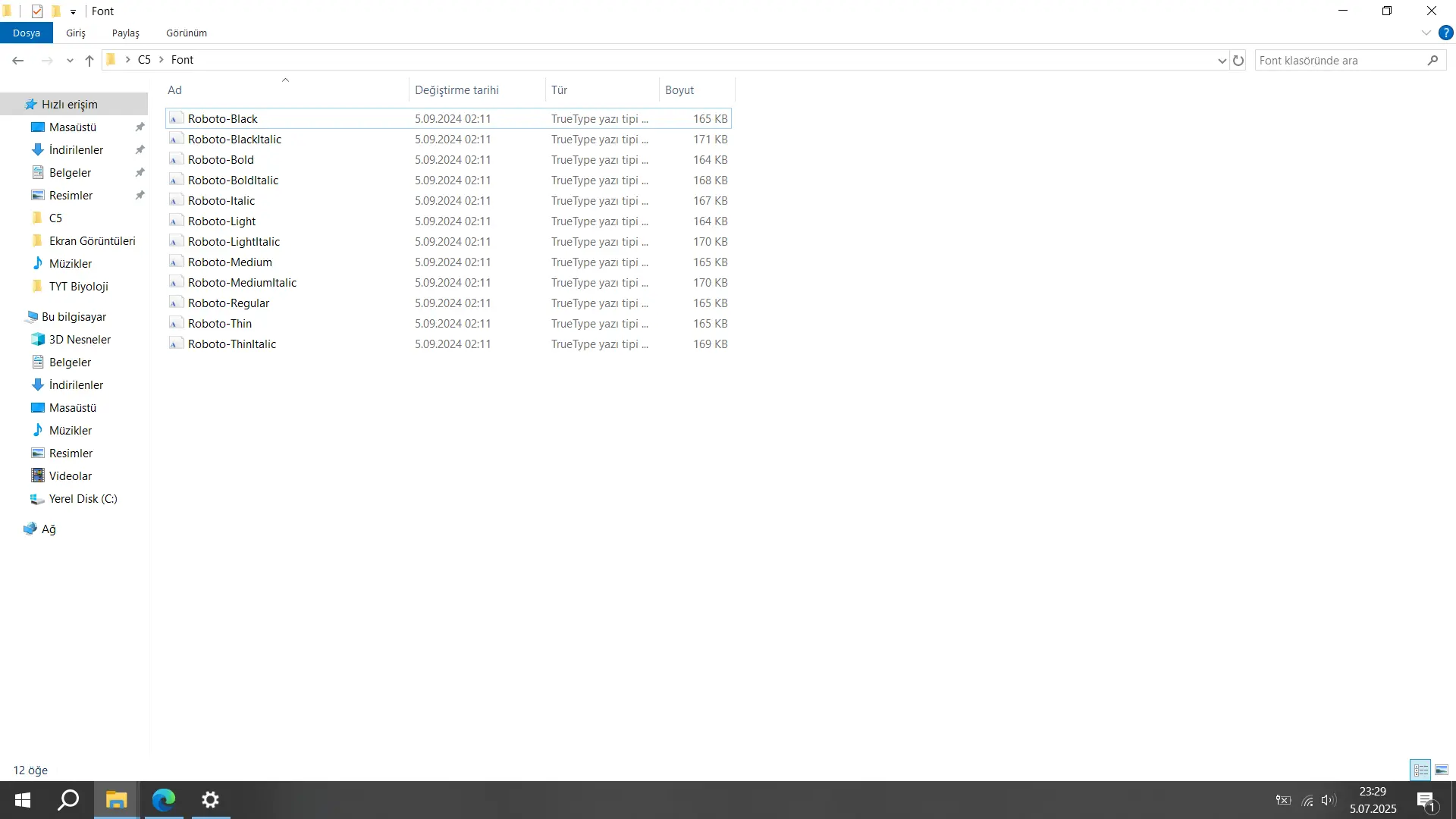Sort by Tür column header
This screenshot has width=1456, height=819.
pyautogui.click(x=602, y=90)
